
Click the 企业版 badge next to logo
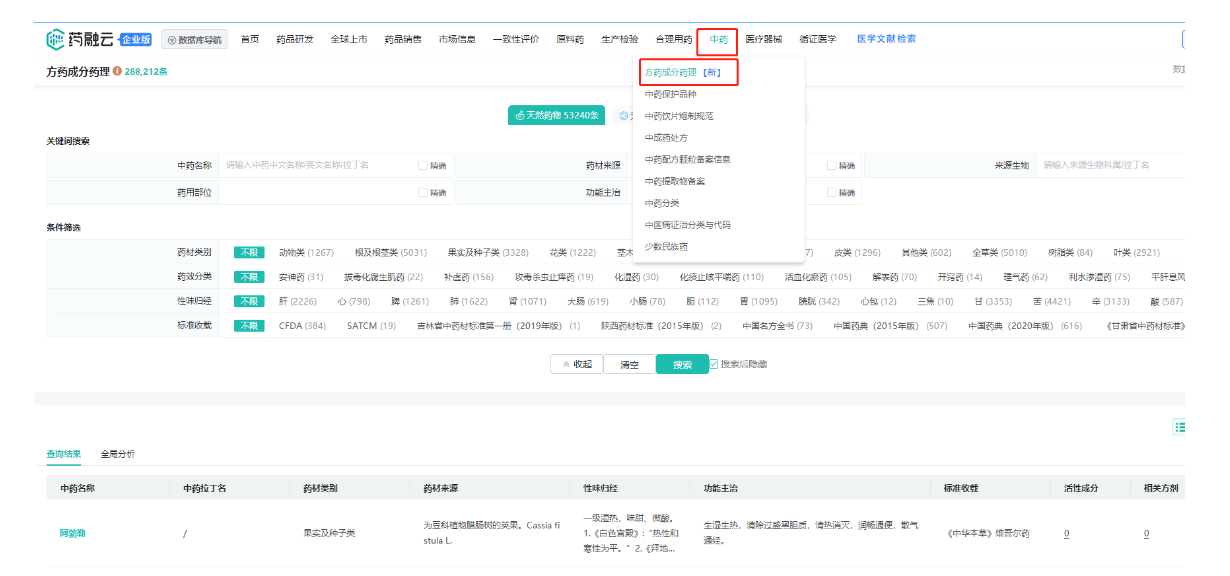135,40
